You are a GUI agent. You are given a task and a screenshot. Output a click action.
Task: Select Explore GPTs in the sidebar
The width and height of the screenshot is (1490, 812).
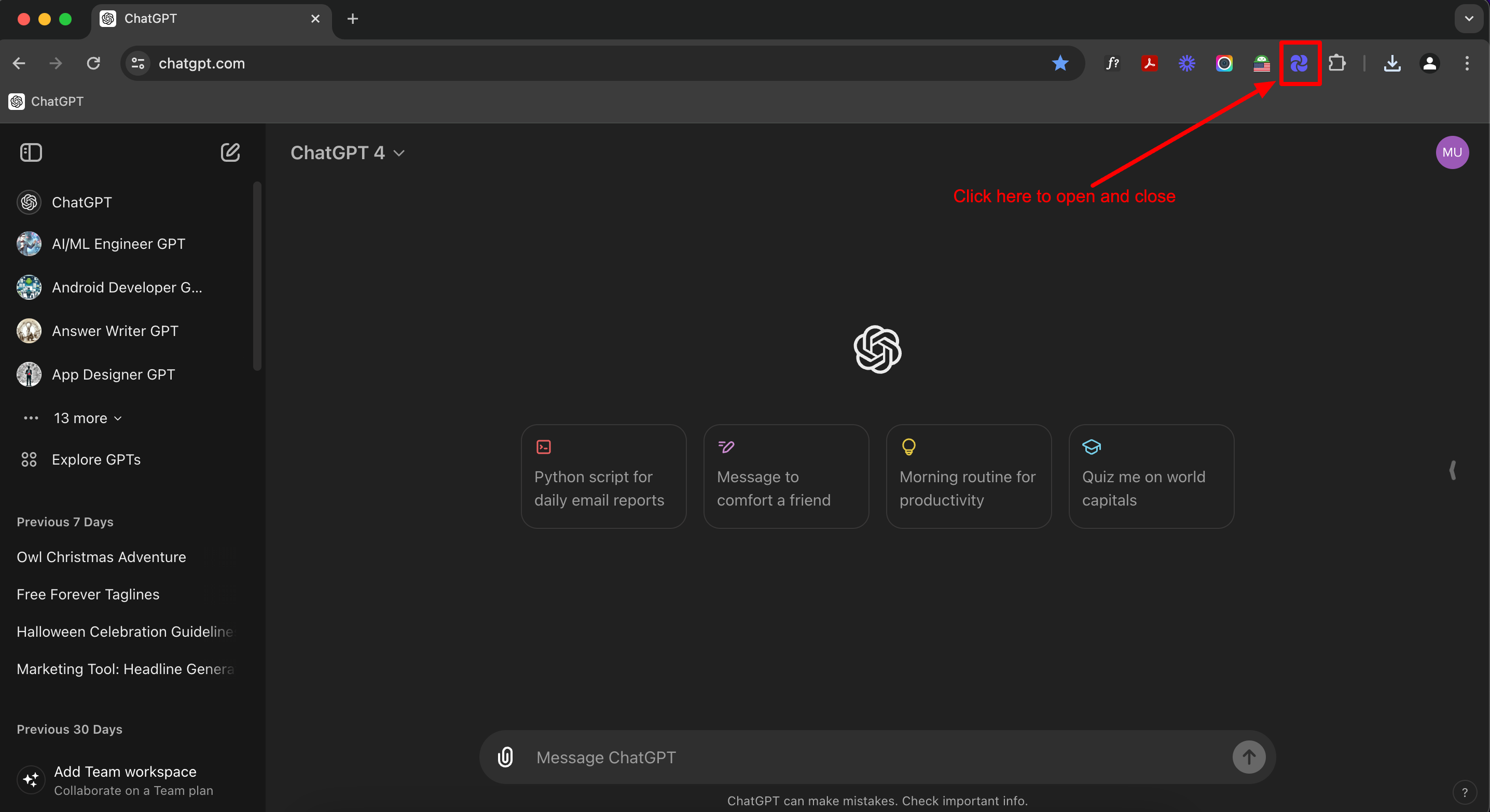[96, 459]
